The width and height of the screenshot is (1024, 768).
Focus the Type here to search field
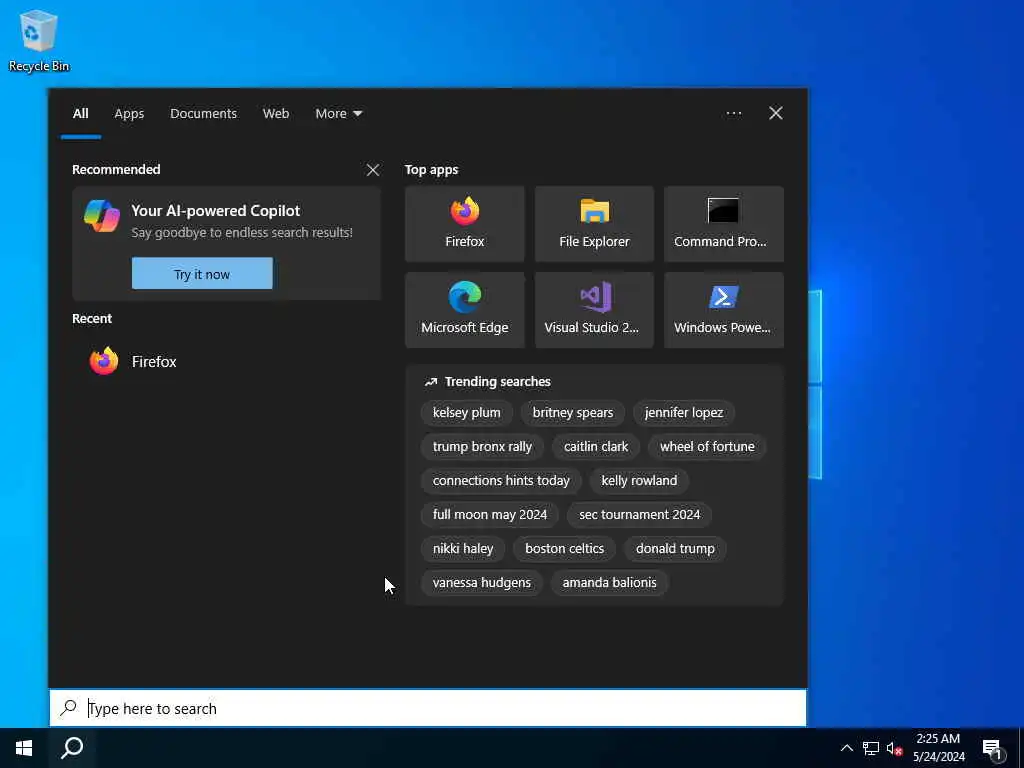tap(428, 708)
